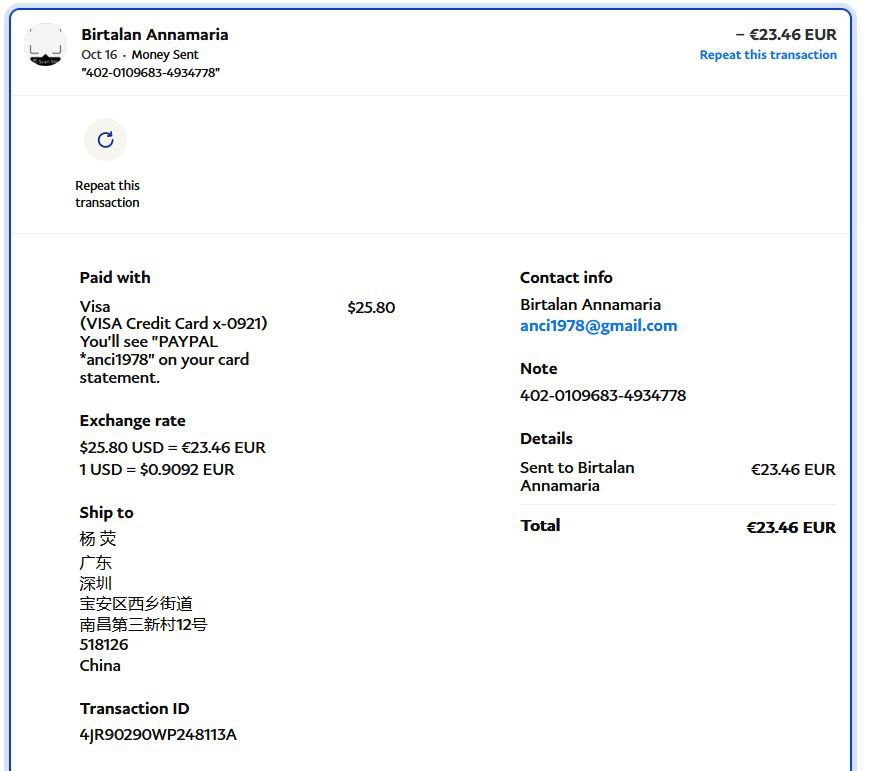Screen dimensions: 882x771
Task: Click the postal code 518126
Action: click(x=104, y=645)
